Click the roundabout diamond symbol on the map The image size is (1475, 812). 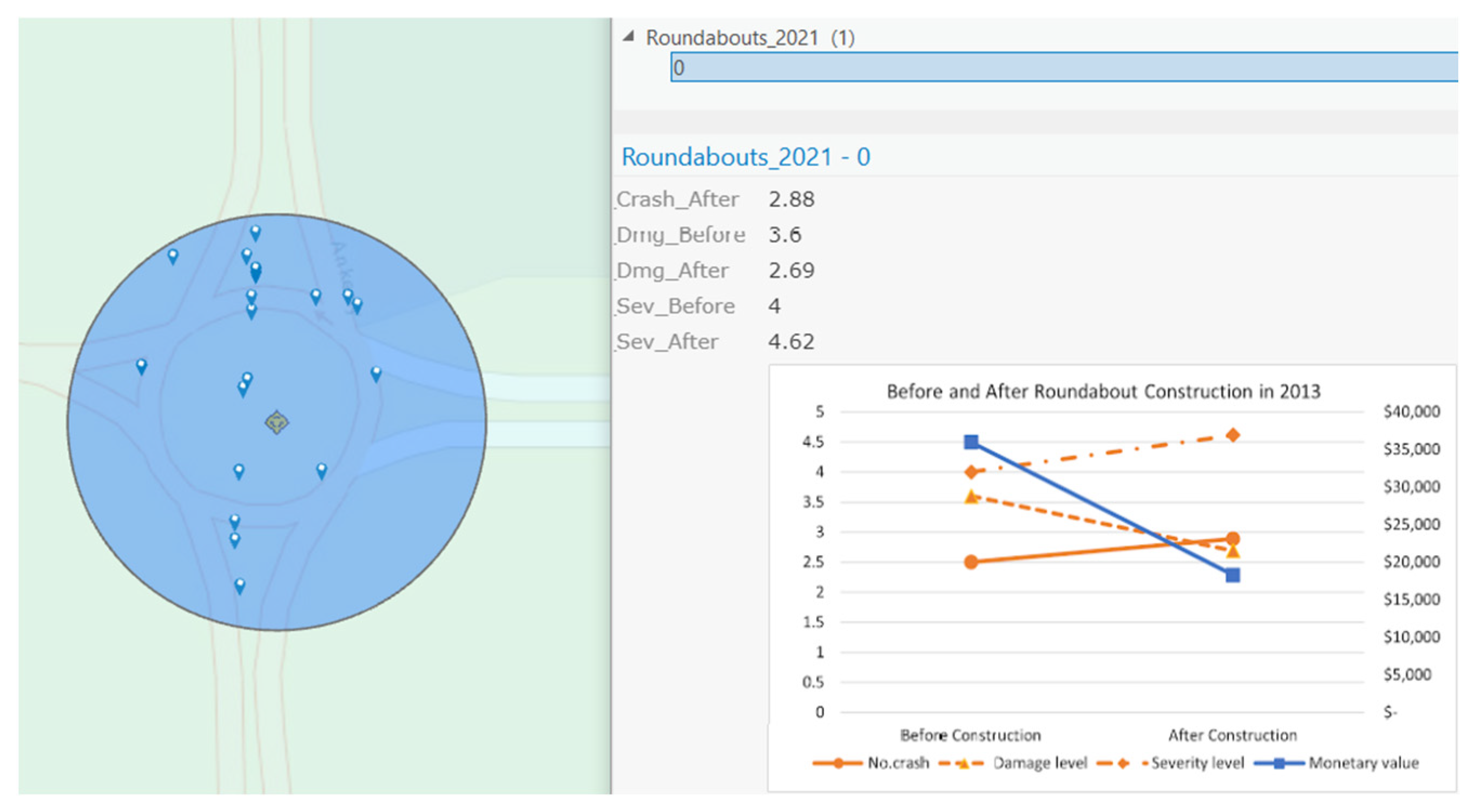point(276,422)
